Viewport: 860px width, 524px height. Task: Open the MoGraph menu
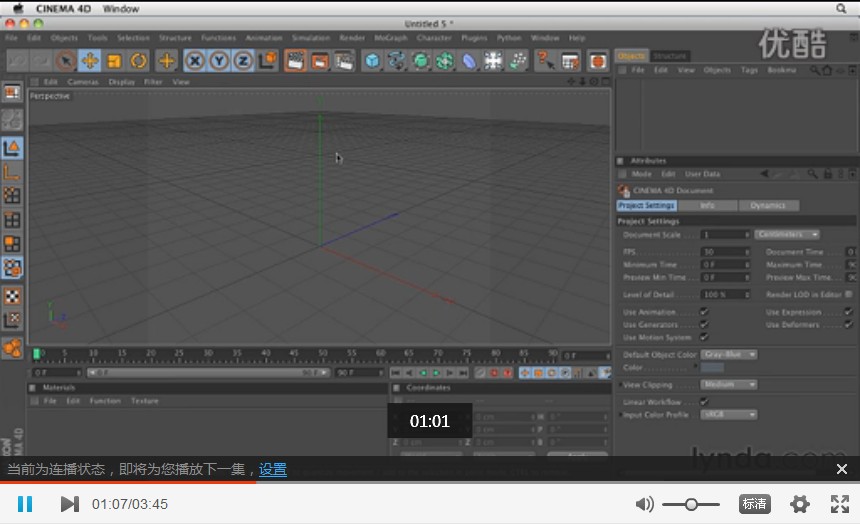pyautogui.click(x=391, y=38)
